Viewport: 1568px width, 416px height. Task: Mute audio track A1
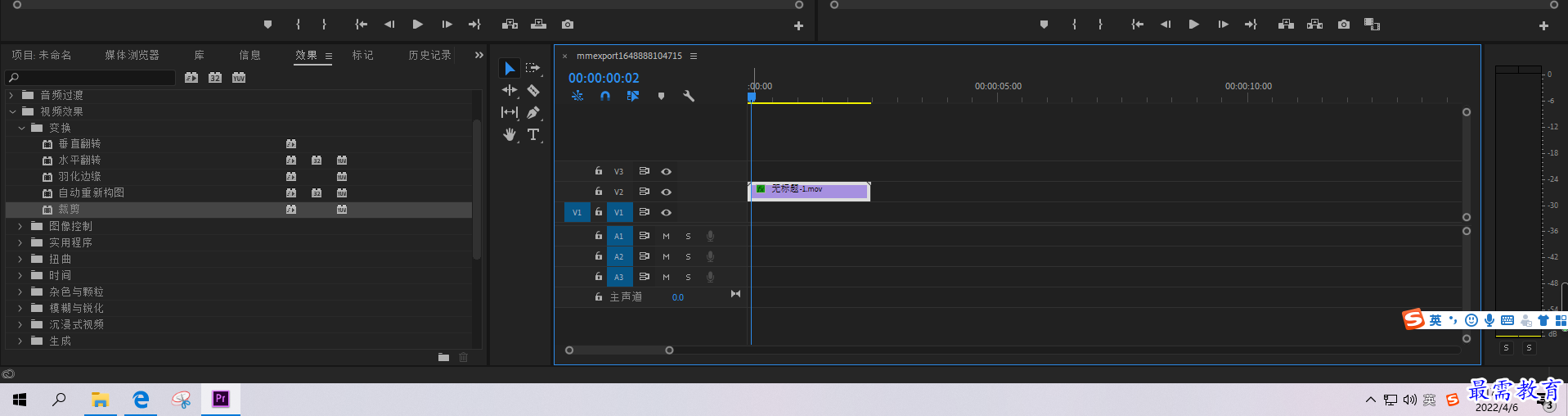point(666,236)
